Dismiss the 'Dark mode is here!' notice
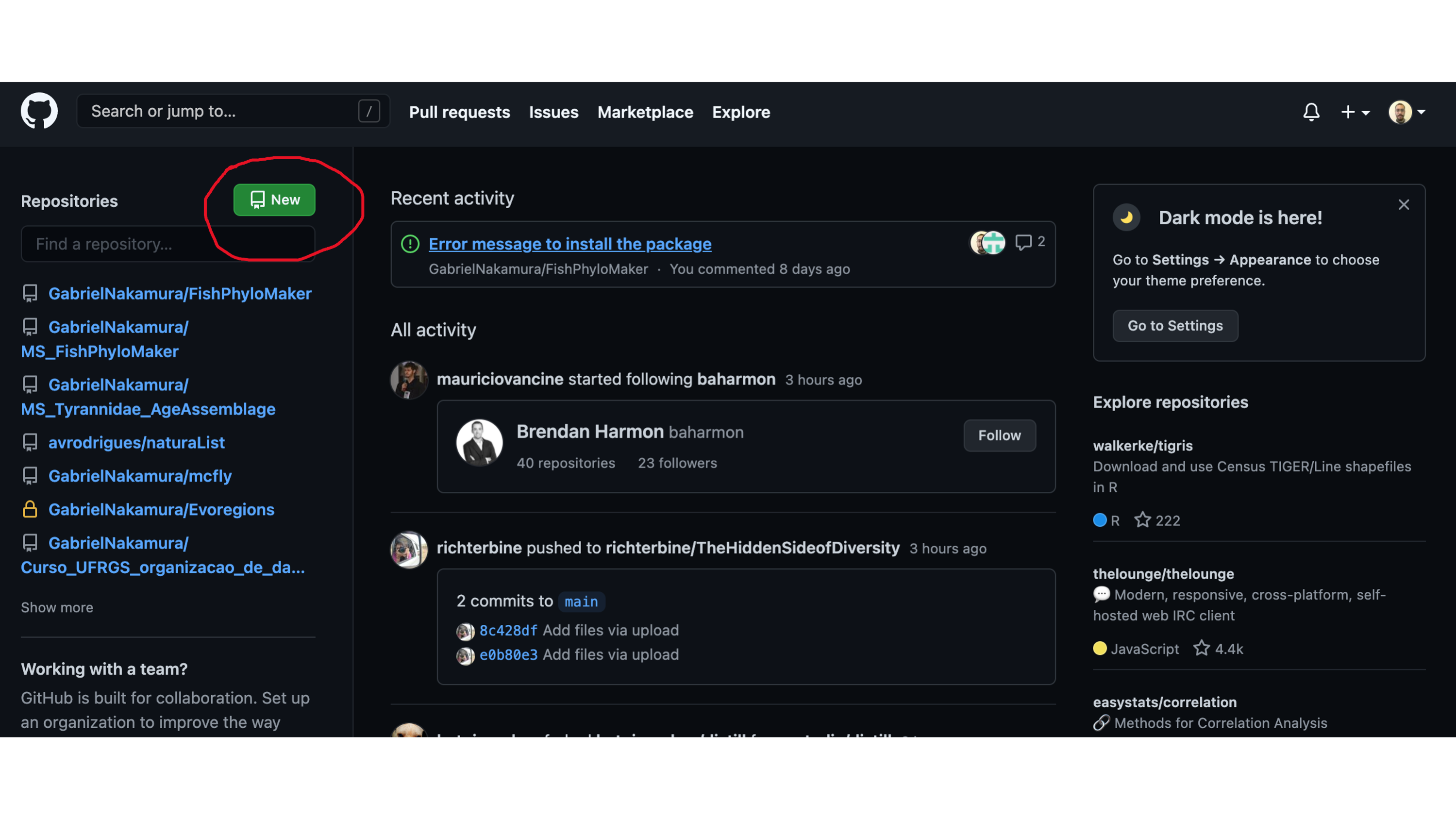Viewport: 1456px width, 819px height. [x=1404, y=204]
